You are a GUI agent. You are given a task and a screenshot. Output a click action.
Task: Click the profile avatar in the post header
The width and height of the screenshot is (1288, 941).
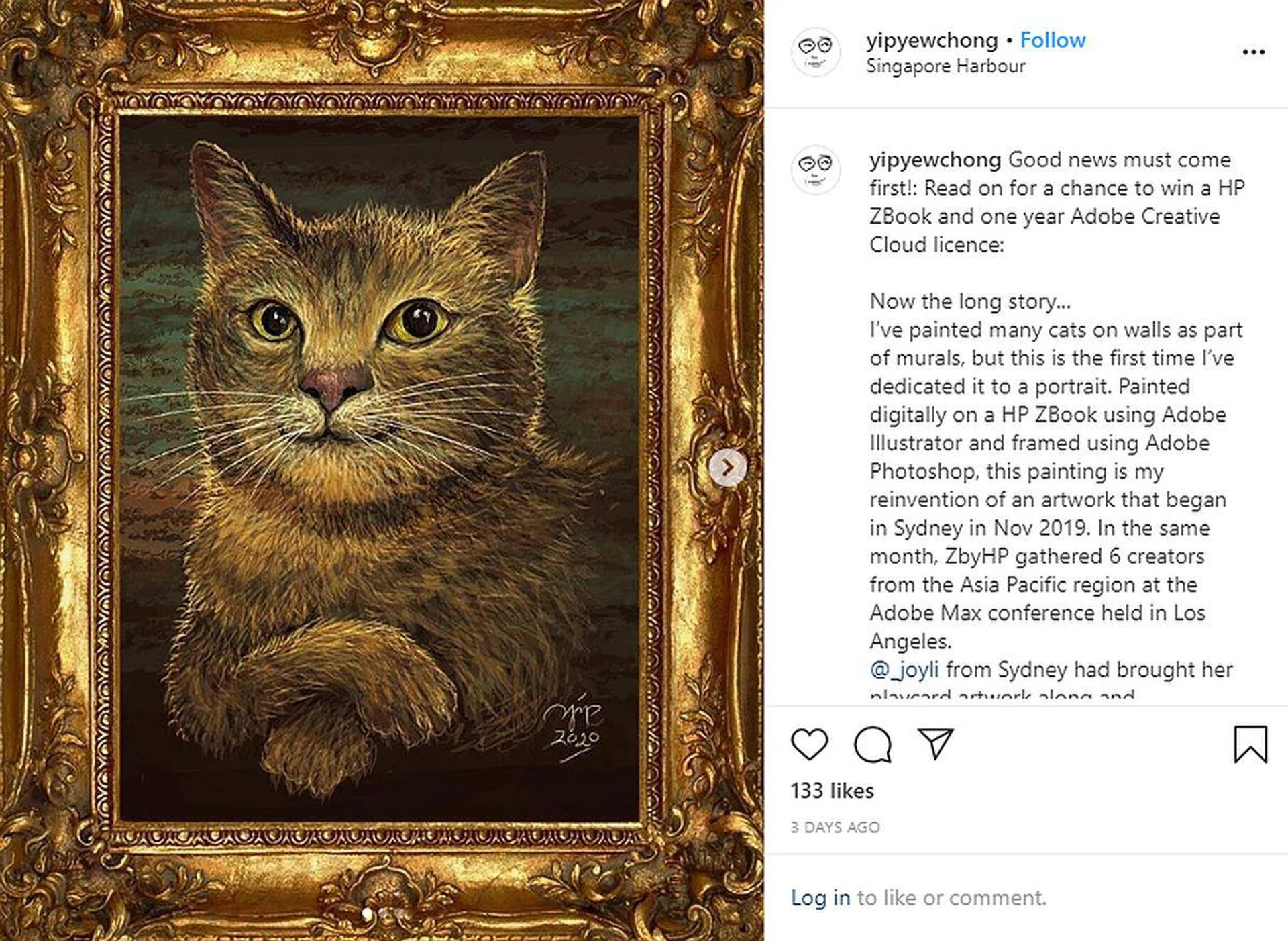816,52
